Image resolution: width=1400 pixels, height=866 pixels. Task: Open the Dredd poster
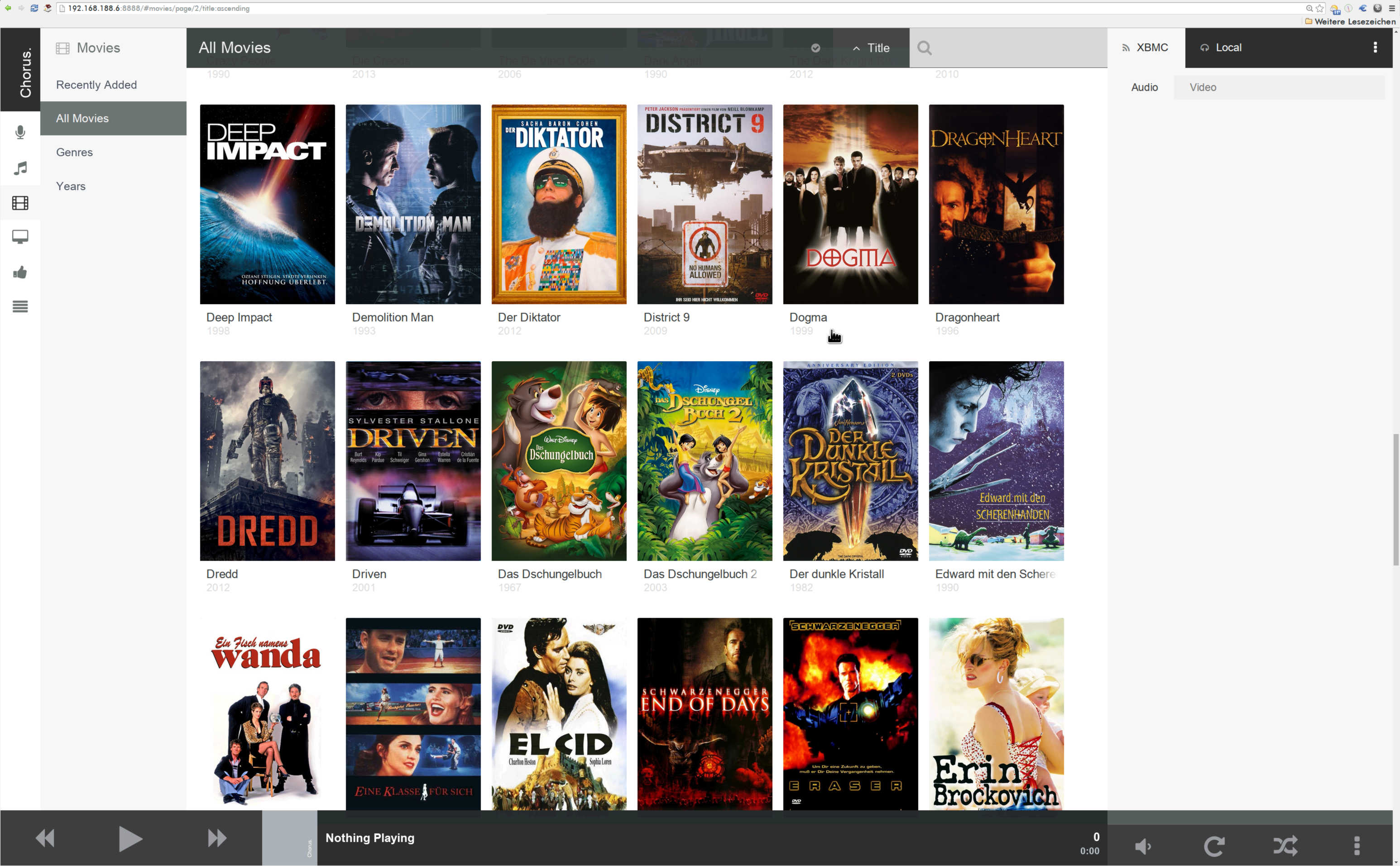point(268,461)
